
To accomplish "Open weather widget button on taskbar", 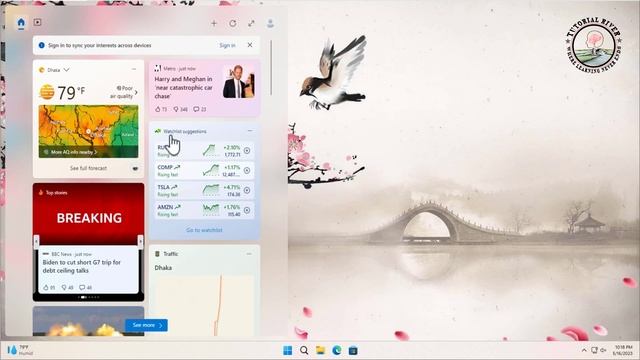I will [20, 350].
